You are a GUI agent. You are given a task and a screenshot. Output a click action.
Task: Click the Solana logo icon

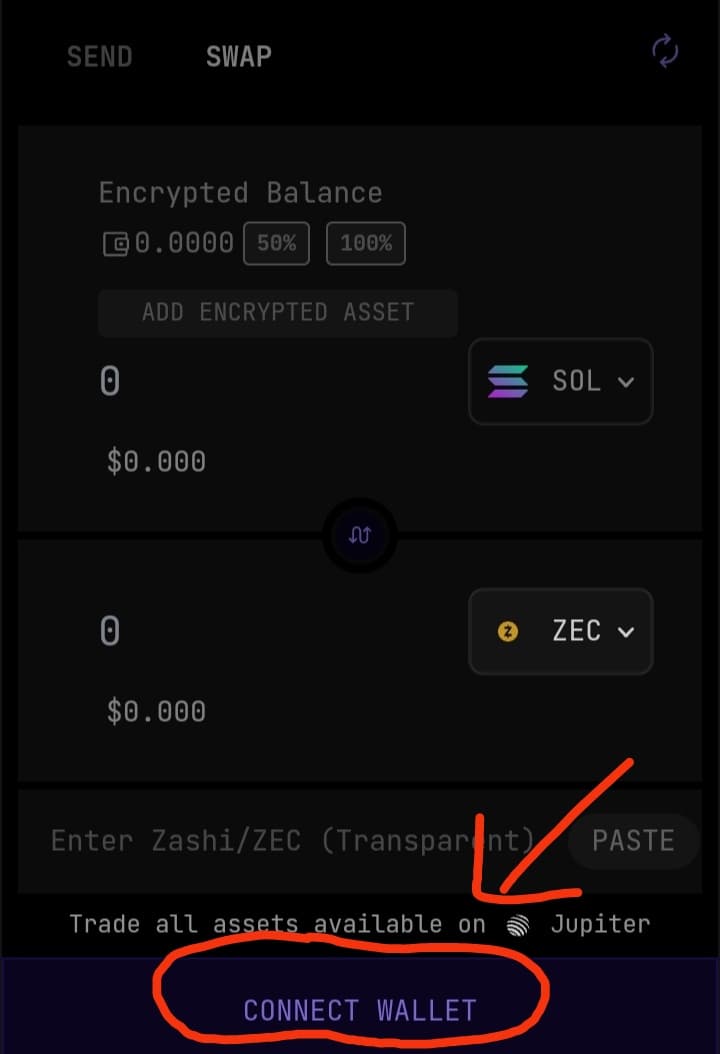[508, 381]
